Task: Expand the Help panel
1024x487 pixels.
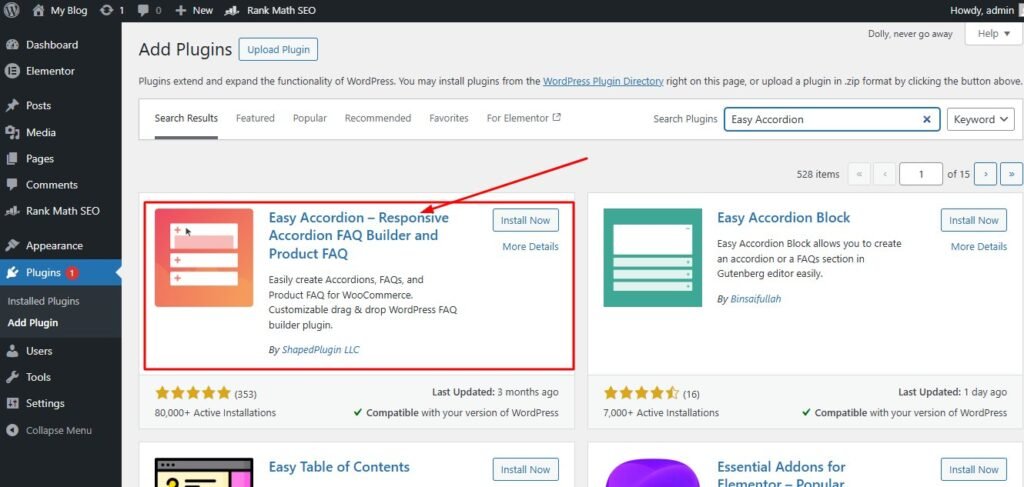Action: point(993,34)
